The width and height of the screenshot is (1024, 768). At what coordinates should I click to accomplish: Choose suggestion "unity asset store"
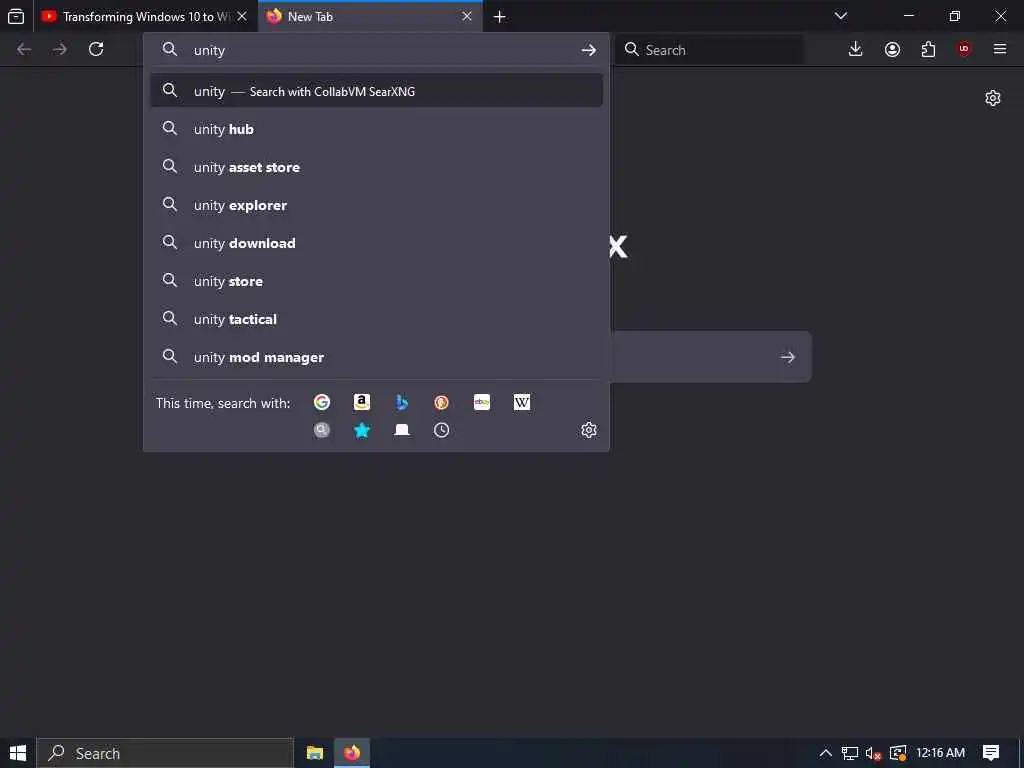coord(376,167)
